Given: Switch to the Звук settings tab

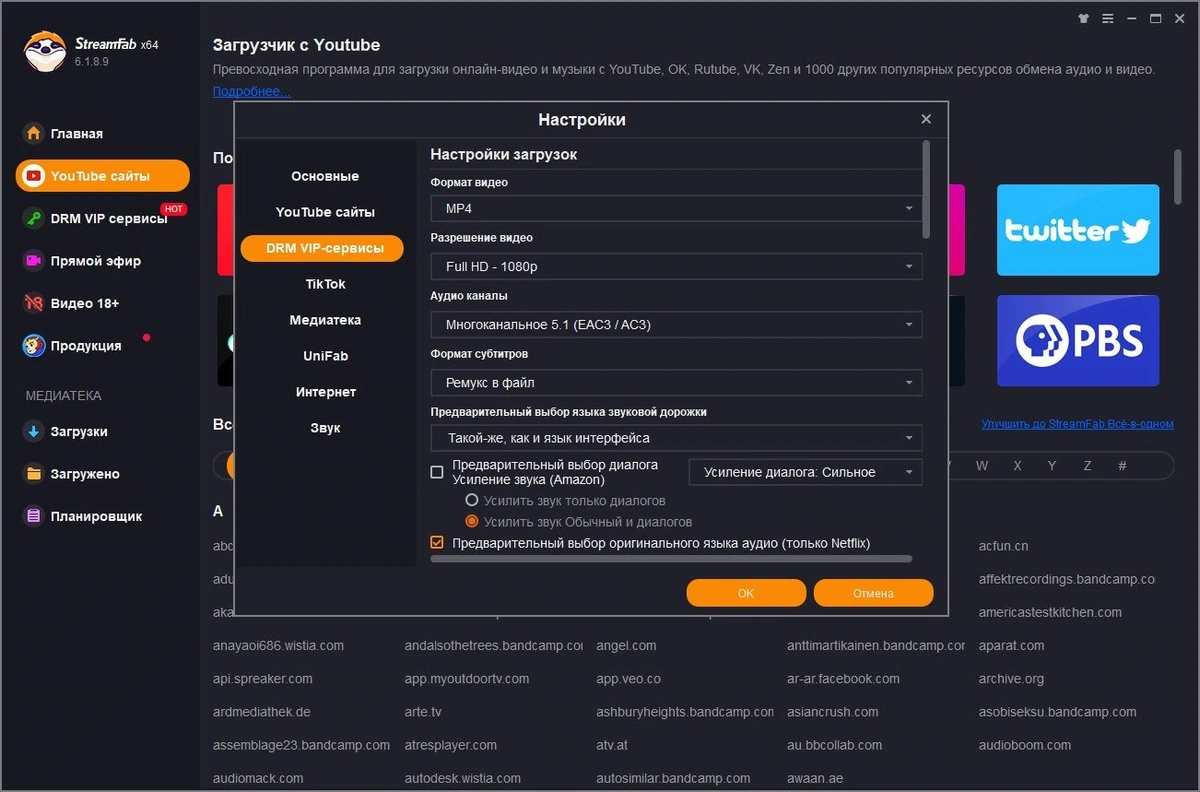Looking at the screenshot, I should (325, 428).
